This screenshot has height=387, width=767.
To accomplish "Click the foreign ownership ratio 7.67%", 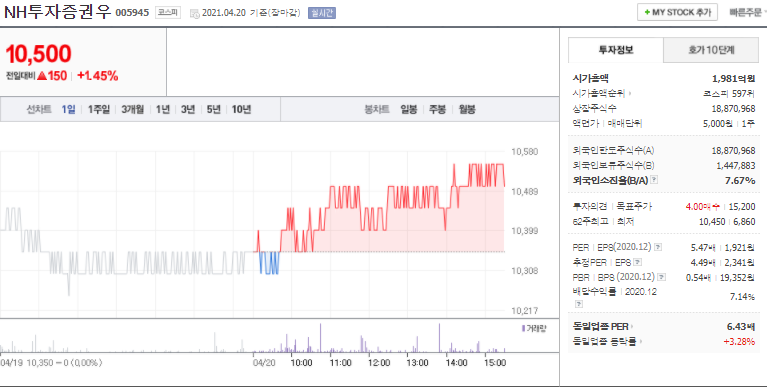I will 740,181.
